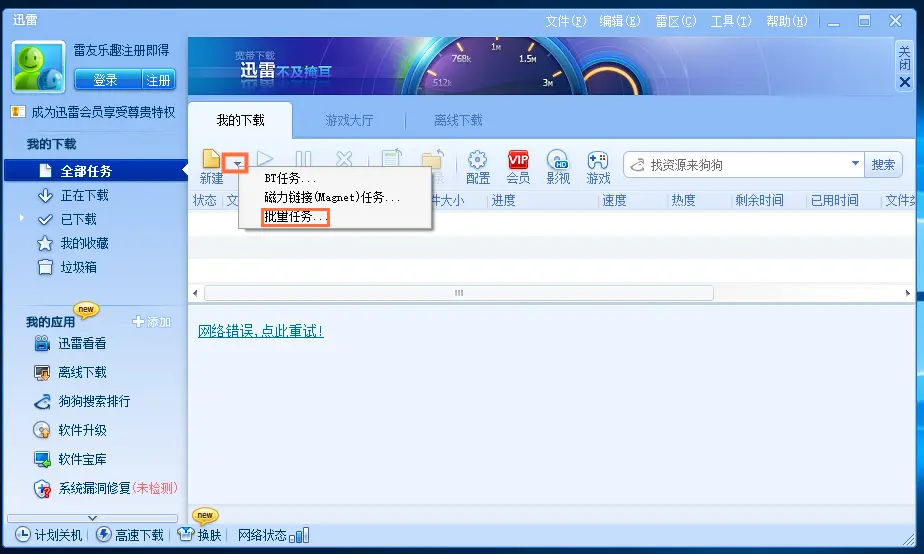This screenshot has height=554, width=924.
Task: Open the 雷区(C) menu
Action: tap(675, 21)
